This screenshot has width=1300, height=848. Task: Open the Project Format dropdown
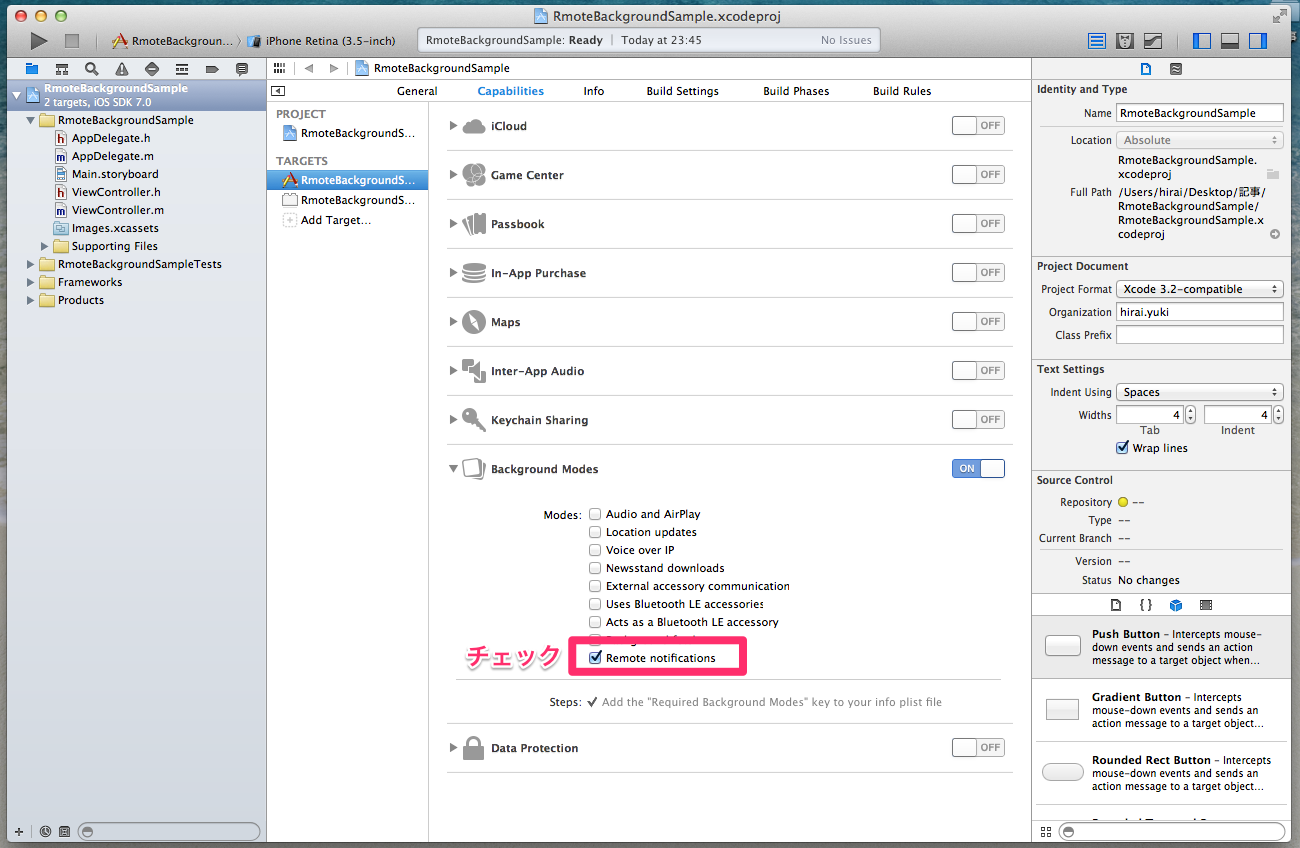1198,288
